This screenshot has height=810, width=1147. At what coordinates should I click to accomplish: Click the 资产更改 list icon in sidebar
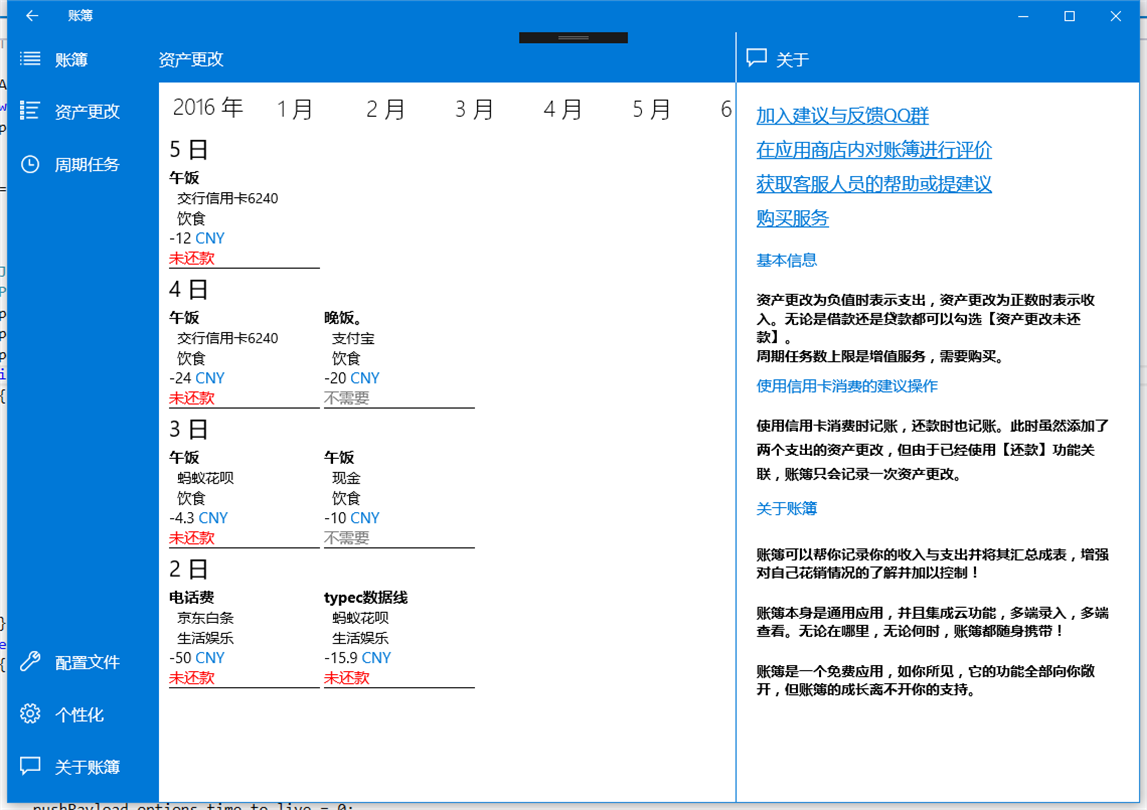tap(30, 110)
